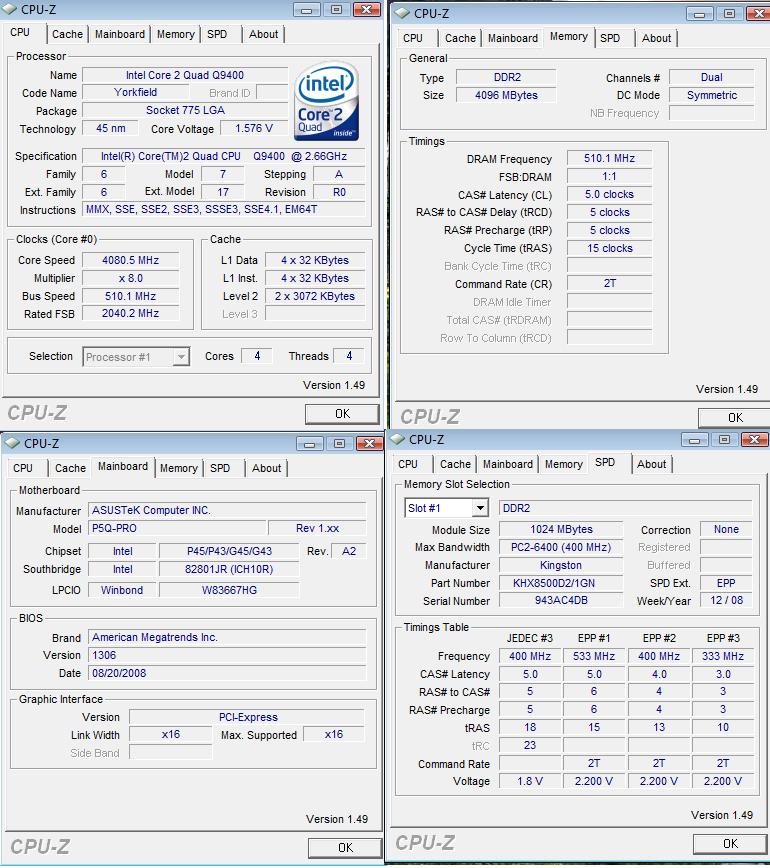
Task: Click the Instructions field listing MMX, SSE
Action: pos(224,209)
